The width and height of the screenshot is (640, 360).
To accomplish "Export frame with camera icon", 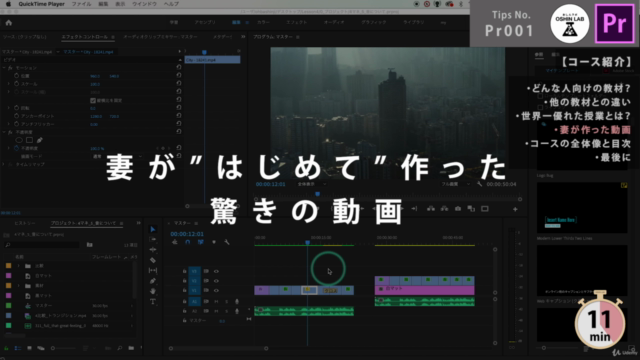I will click(x=458, y=209).
